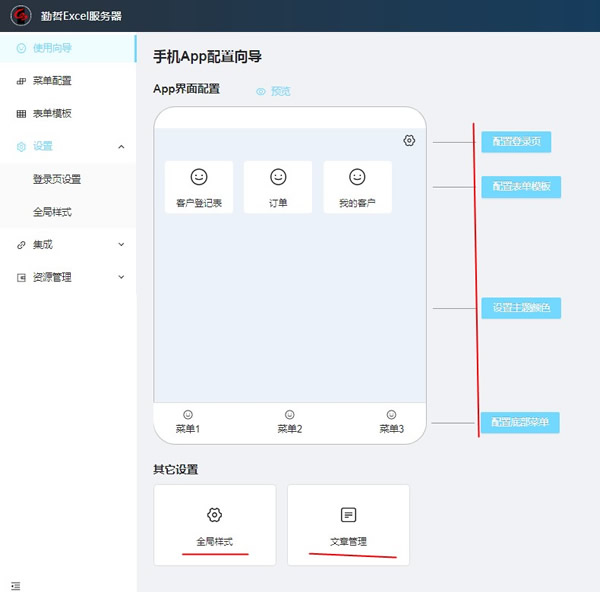Expand the 集成 sidebar section
The width and height of the screenshot is (600, 592).
(x=121, y=244)
